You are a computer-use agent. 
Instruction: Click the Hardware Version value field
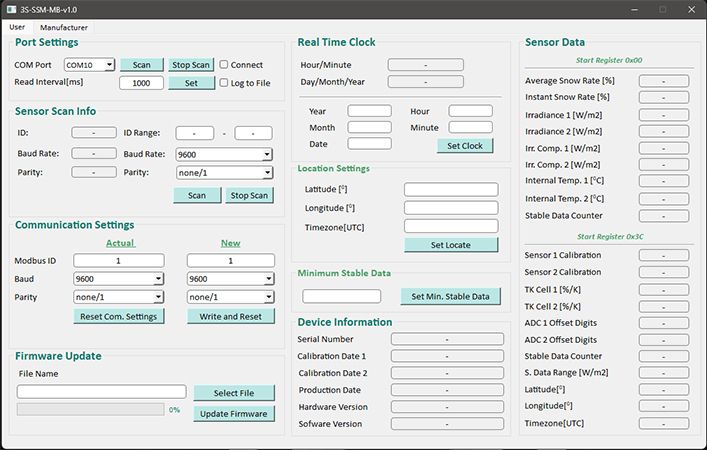tap(447, 407)
